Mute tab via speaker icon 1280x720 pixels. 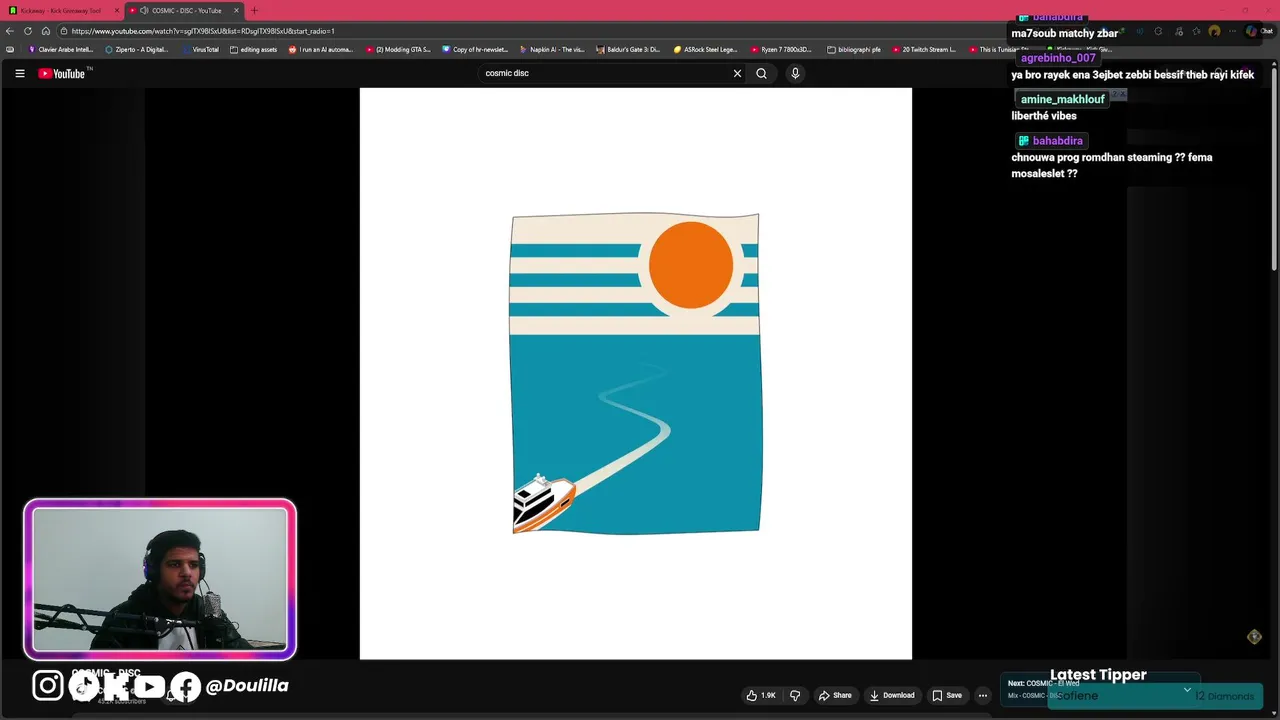click(144, 10)
